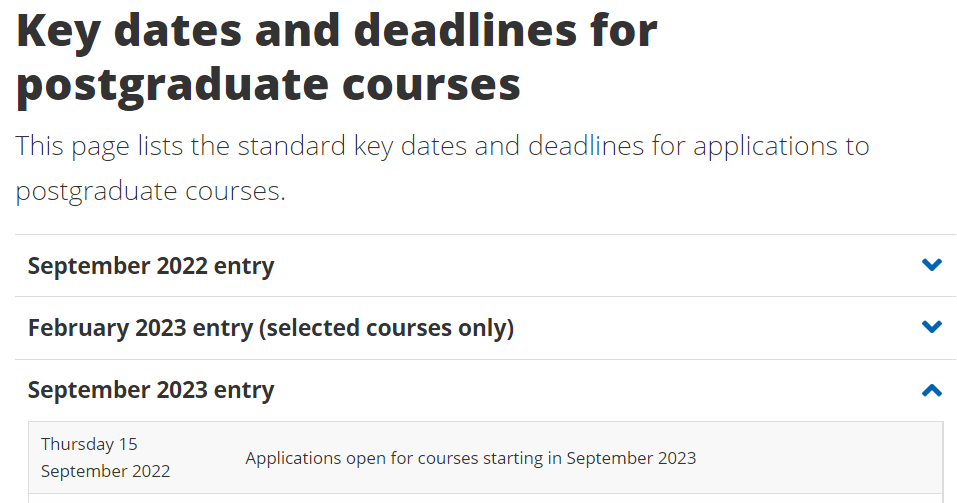Screen dimensions: 957x503
Task: Toggle the 'September 2023 entry' accordion heading
Action: 151,390
